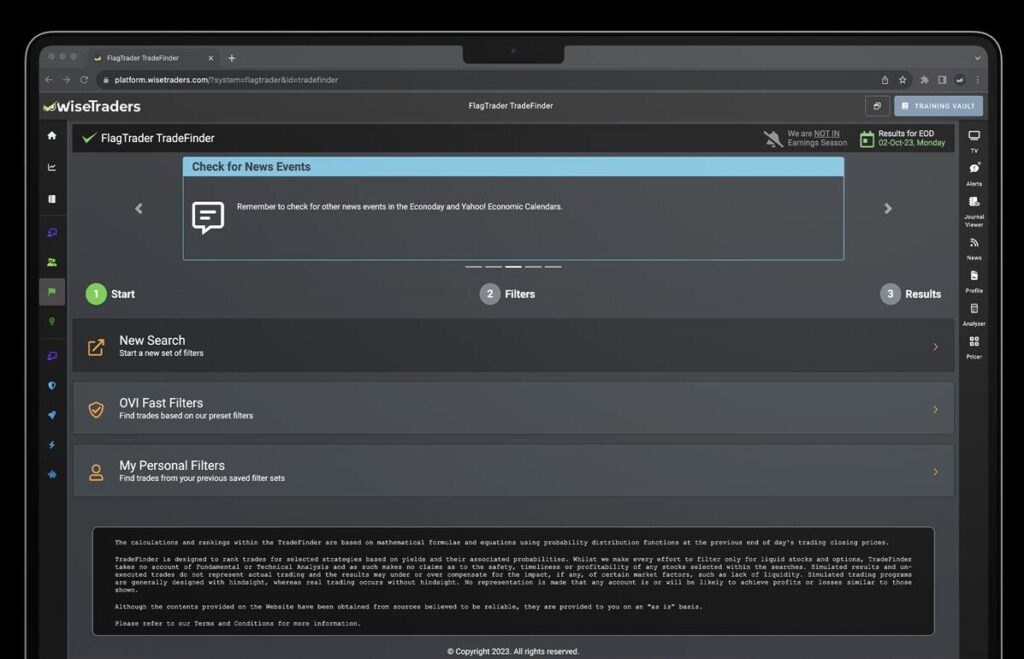Image resolution: width=1024 pixels, height=659 pixels.
Task: Open the book icon in left sidebar
Action: [52, 199]
